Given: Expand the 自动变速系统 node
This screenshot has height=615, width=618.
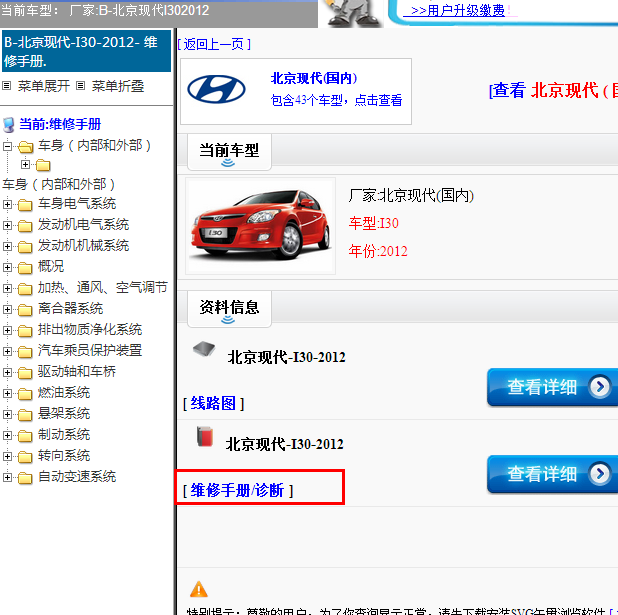Looking at the screenshot, I should (x=7, y=477).
